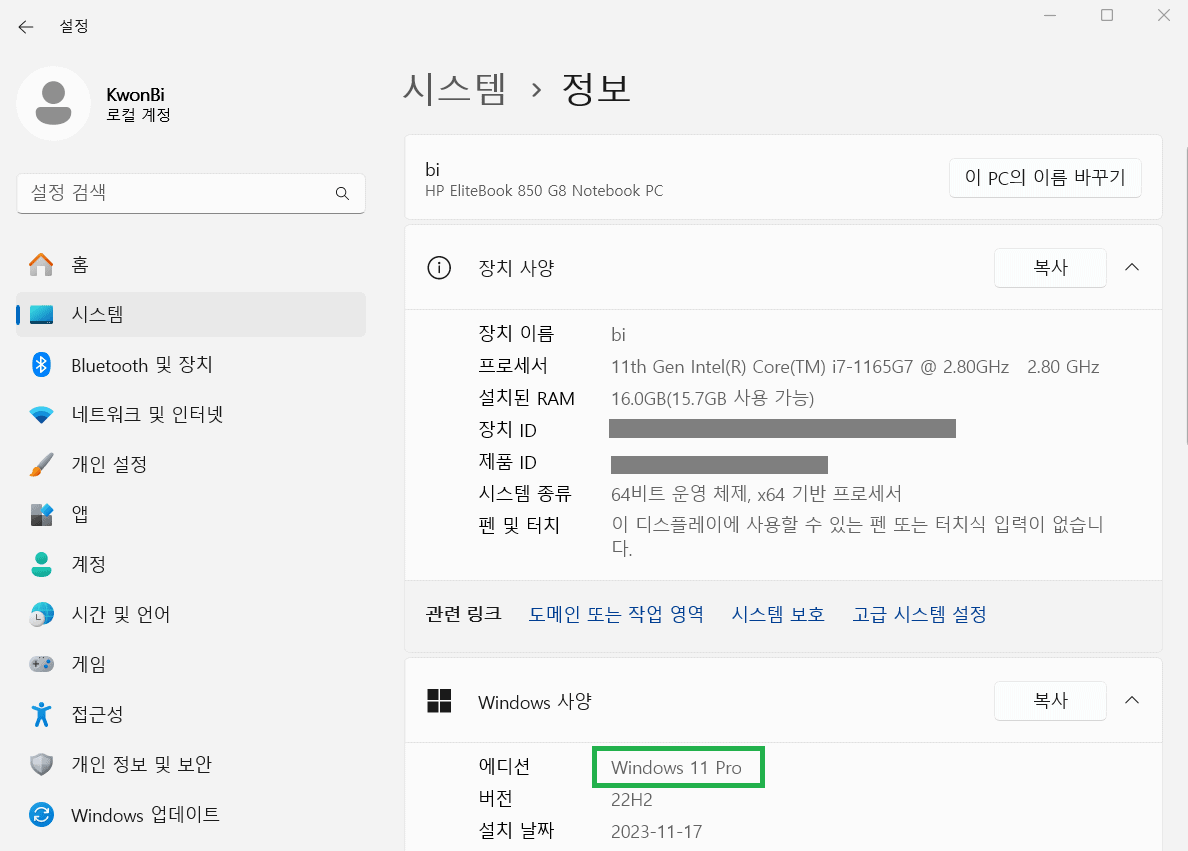Open Bluetooth 및 장치 settings
1188x851 pixels.
(x=191, y=364)
